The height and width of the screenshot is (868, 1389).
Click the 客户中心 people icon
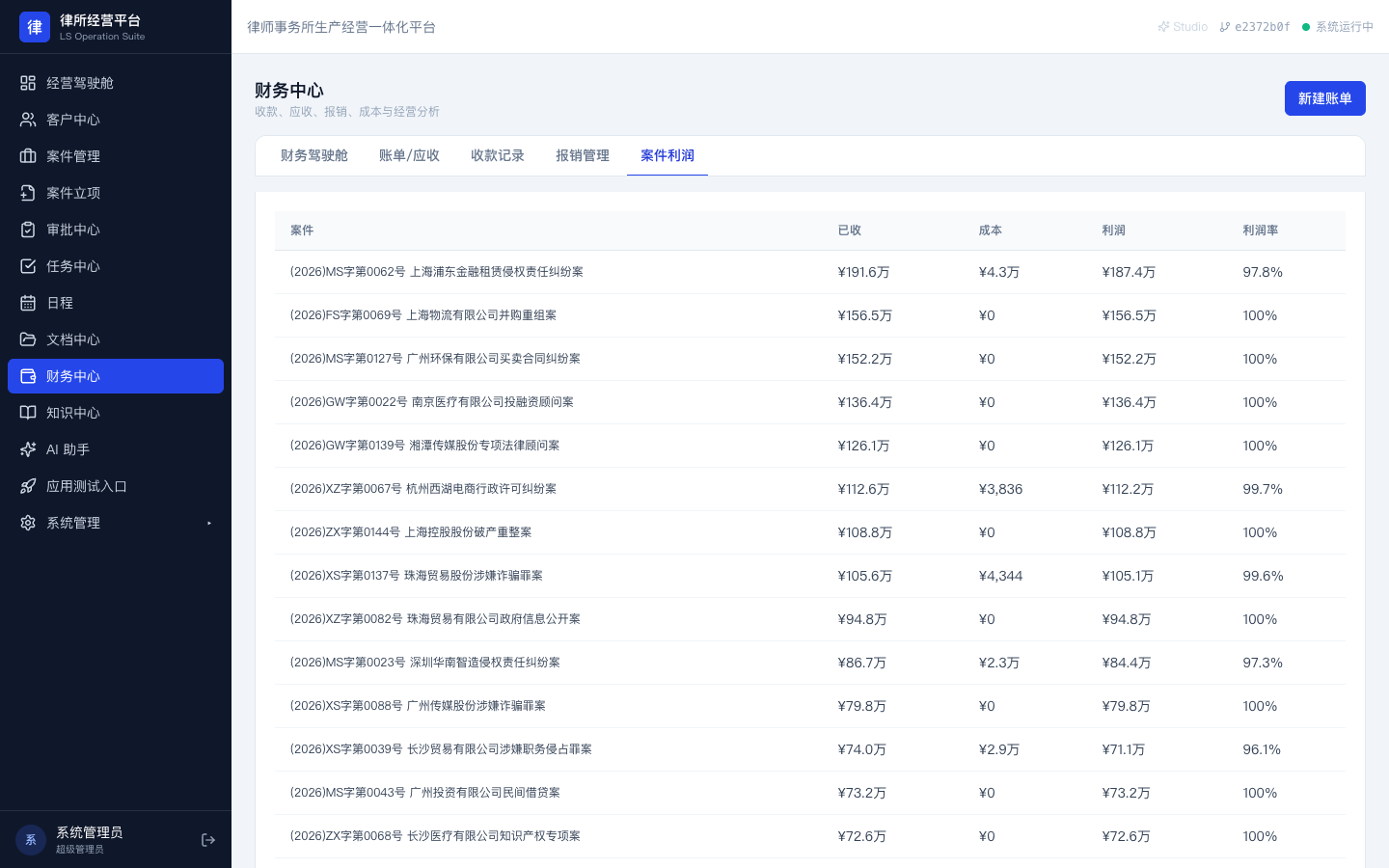coord(28,120)
